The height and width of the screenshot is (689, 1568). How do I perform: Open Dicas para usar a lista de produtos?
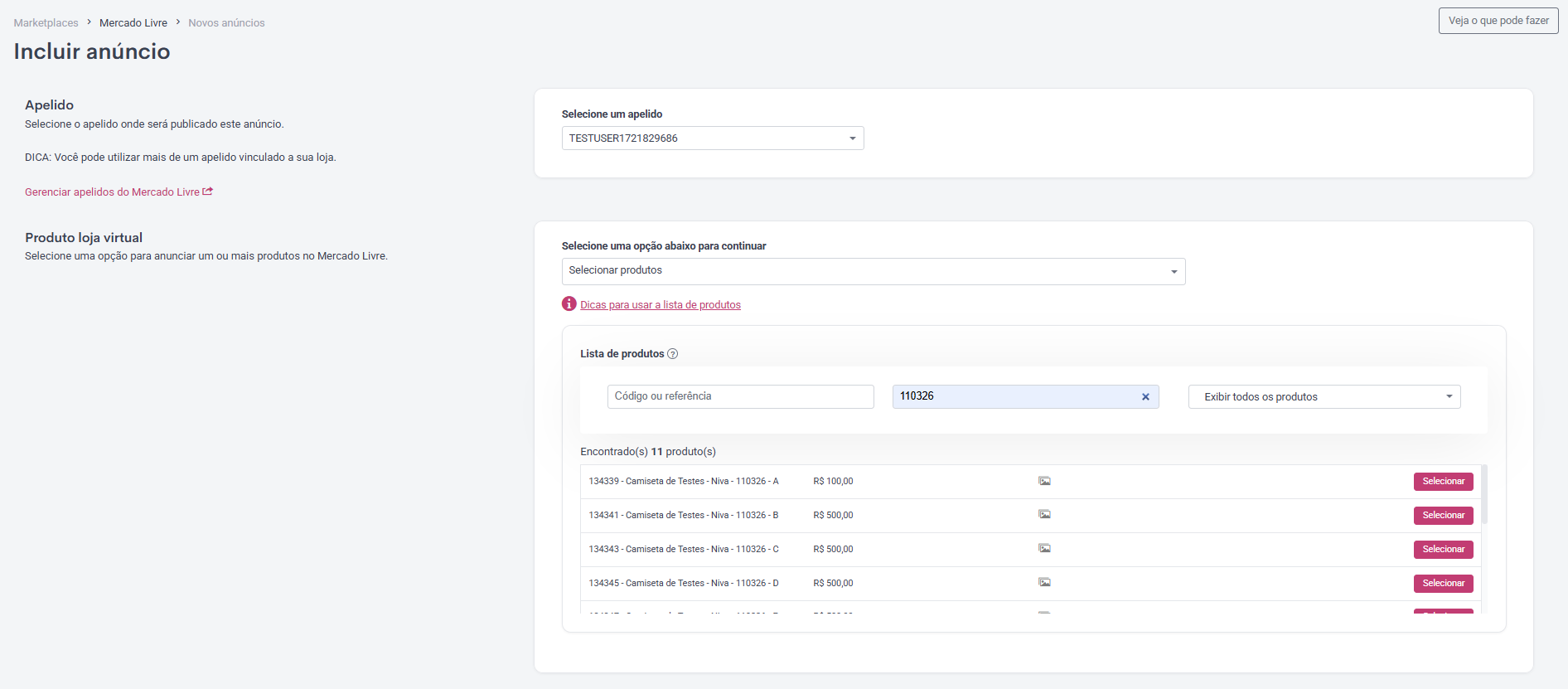coord(661,304)
